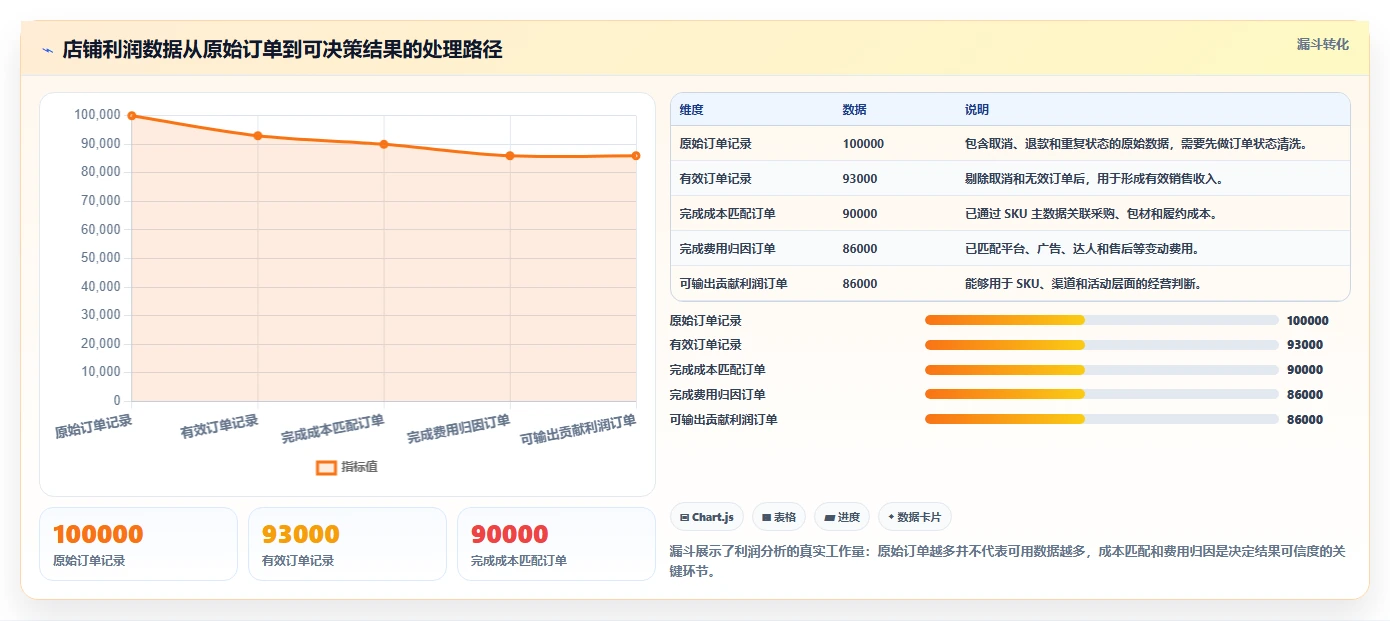This screenshot has height=621, width=1390.
Task: Click the summary paragraph starting with 漏斗展示了
Action: [1007, 561]
